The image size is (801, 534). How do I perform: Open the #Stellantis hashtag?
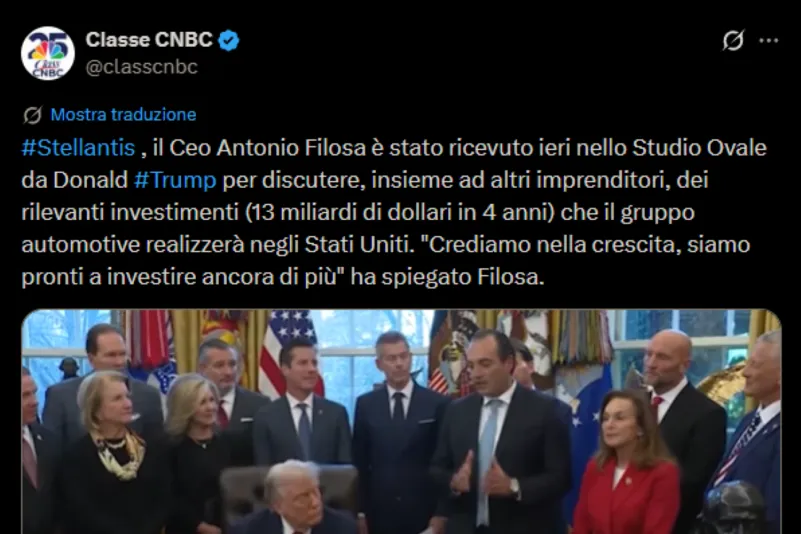[78, 148]
